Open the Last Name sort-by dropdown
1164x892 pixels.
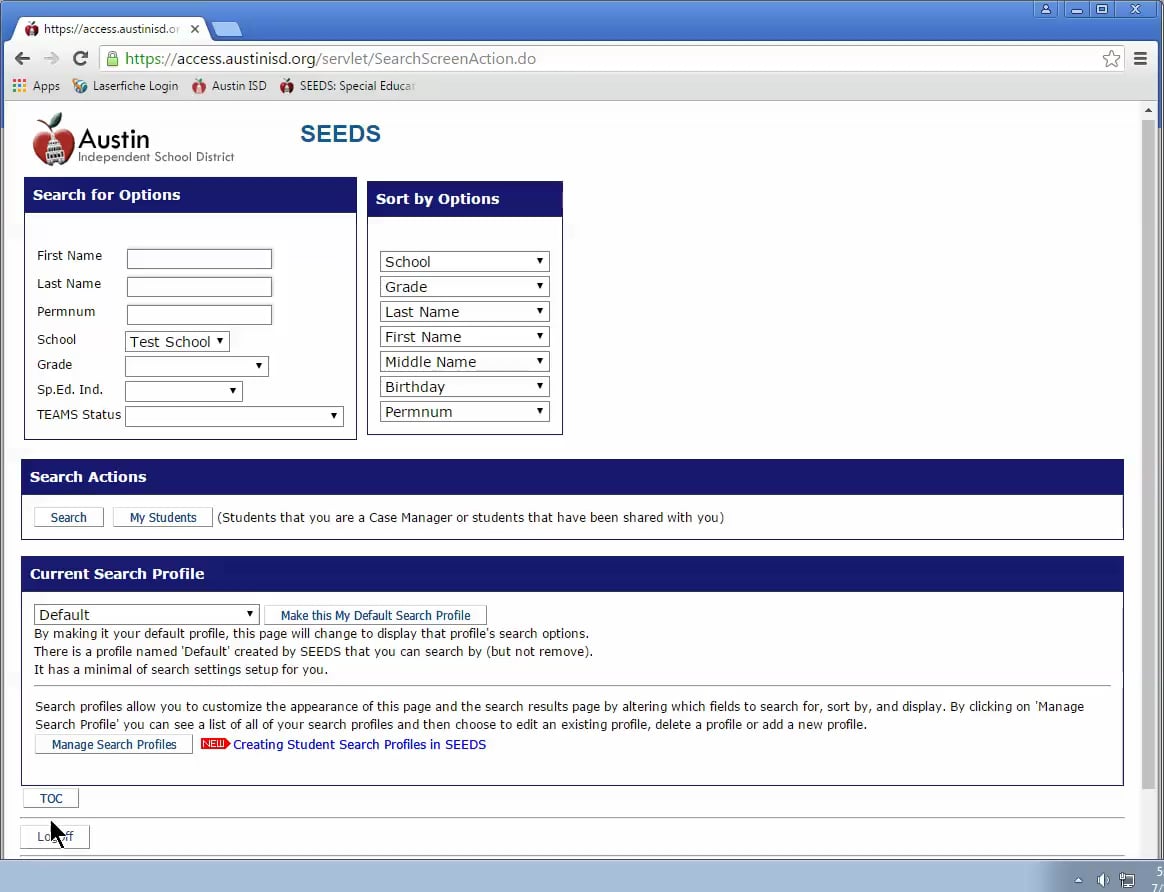465,312
